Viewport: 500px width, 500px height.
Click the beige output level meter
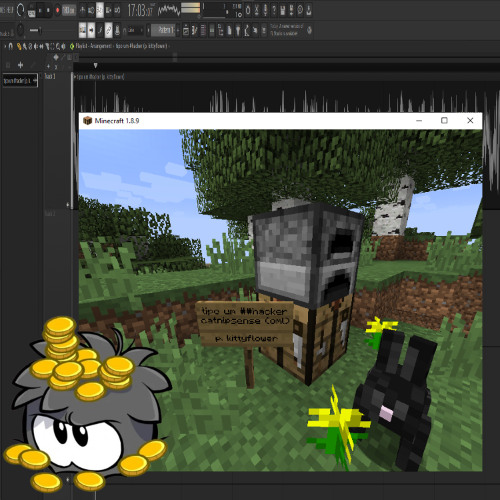pos(190,8)
